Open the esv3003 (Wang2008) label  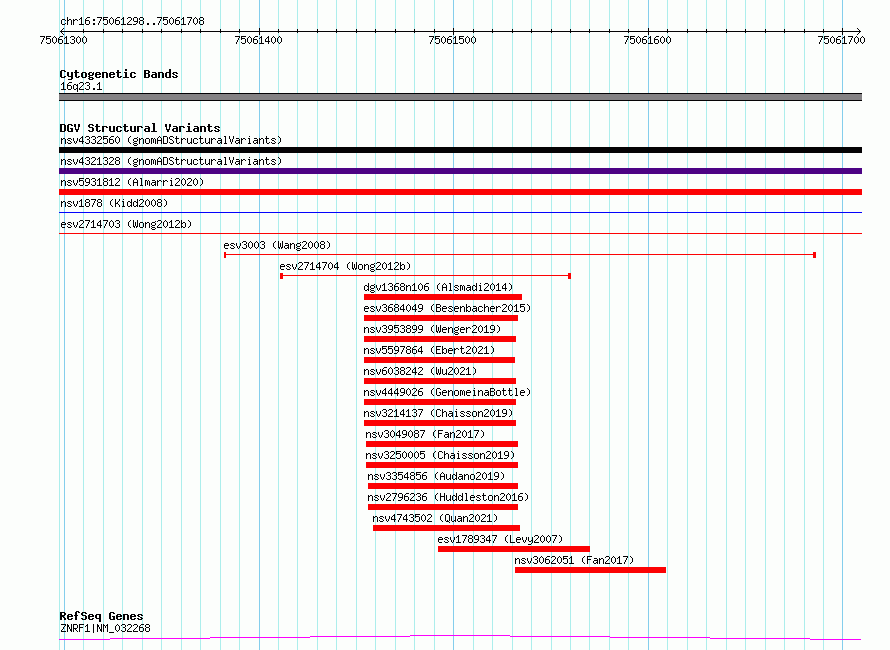277,245
